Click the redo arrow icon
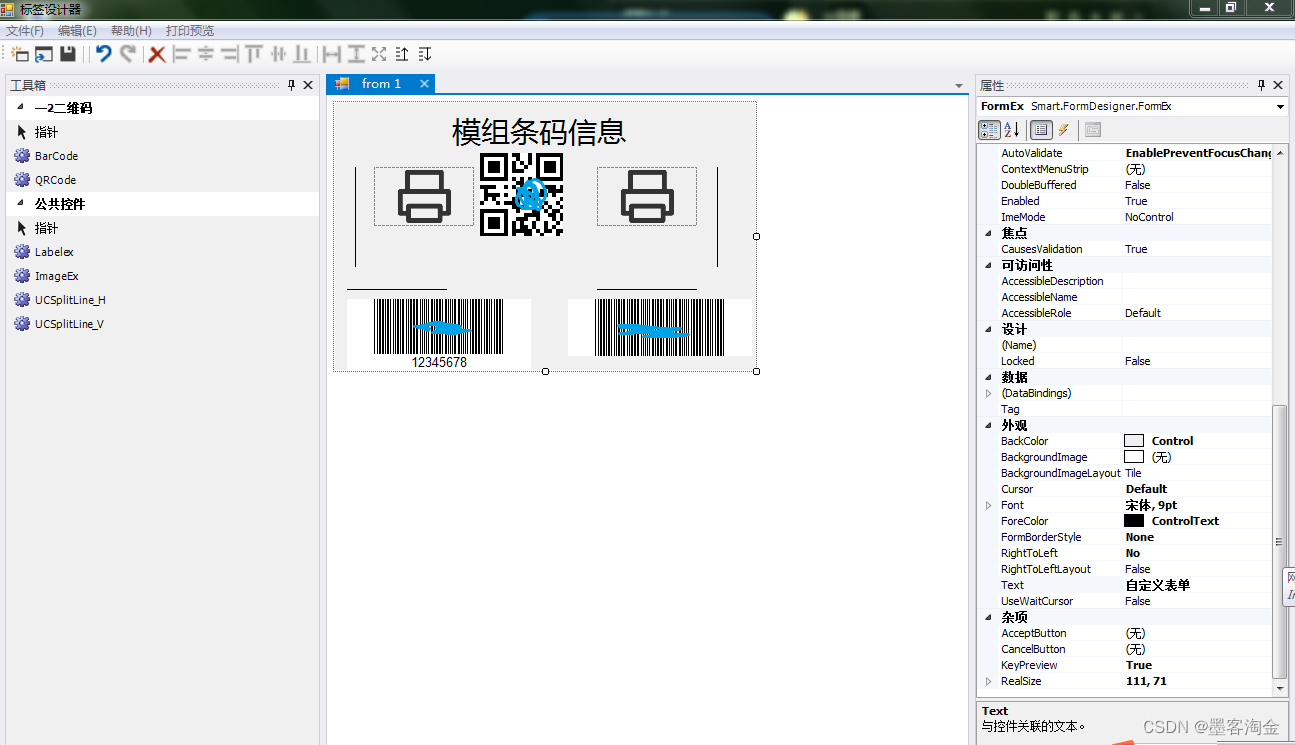Screen dimensions: 1295x745 (128, 54)
